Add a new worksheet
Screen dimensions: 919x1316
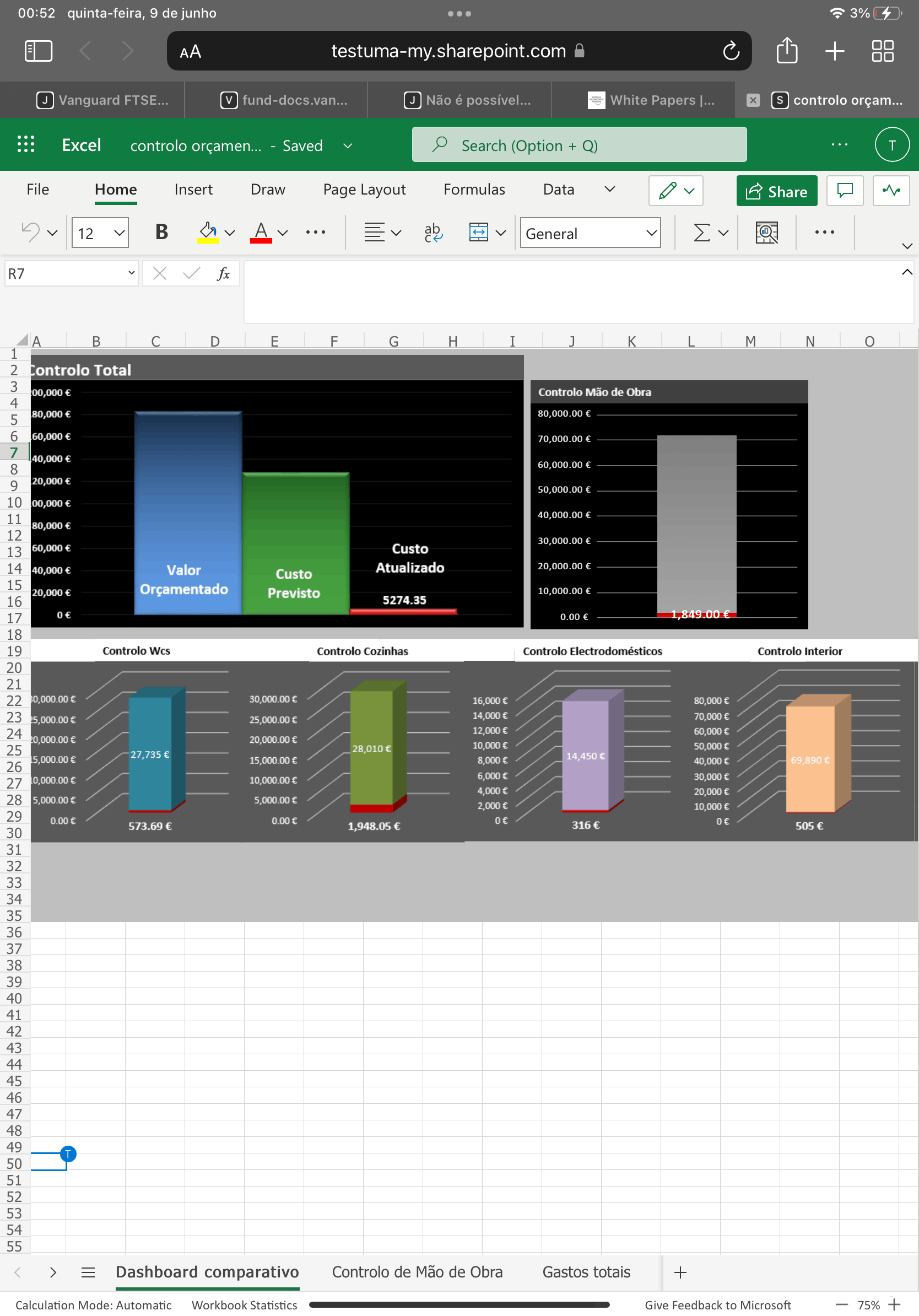(680, 1272)
